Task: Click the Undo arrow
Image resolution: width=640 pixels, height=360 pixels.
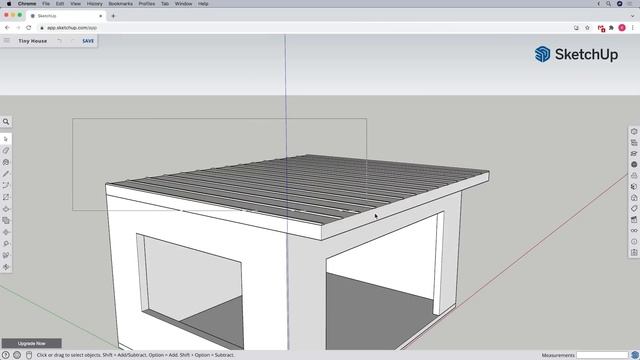Action: (x=60, y=41)
